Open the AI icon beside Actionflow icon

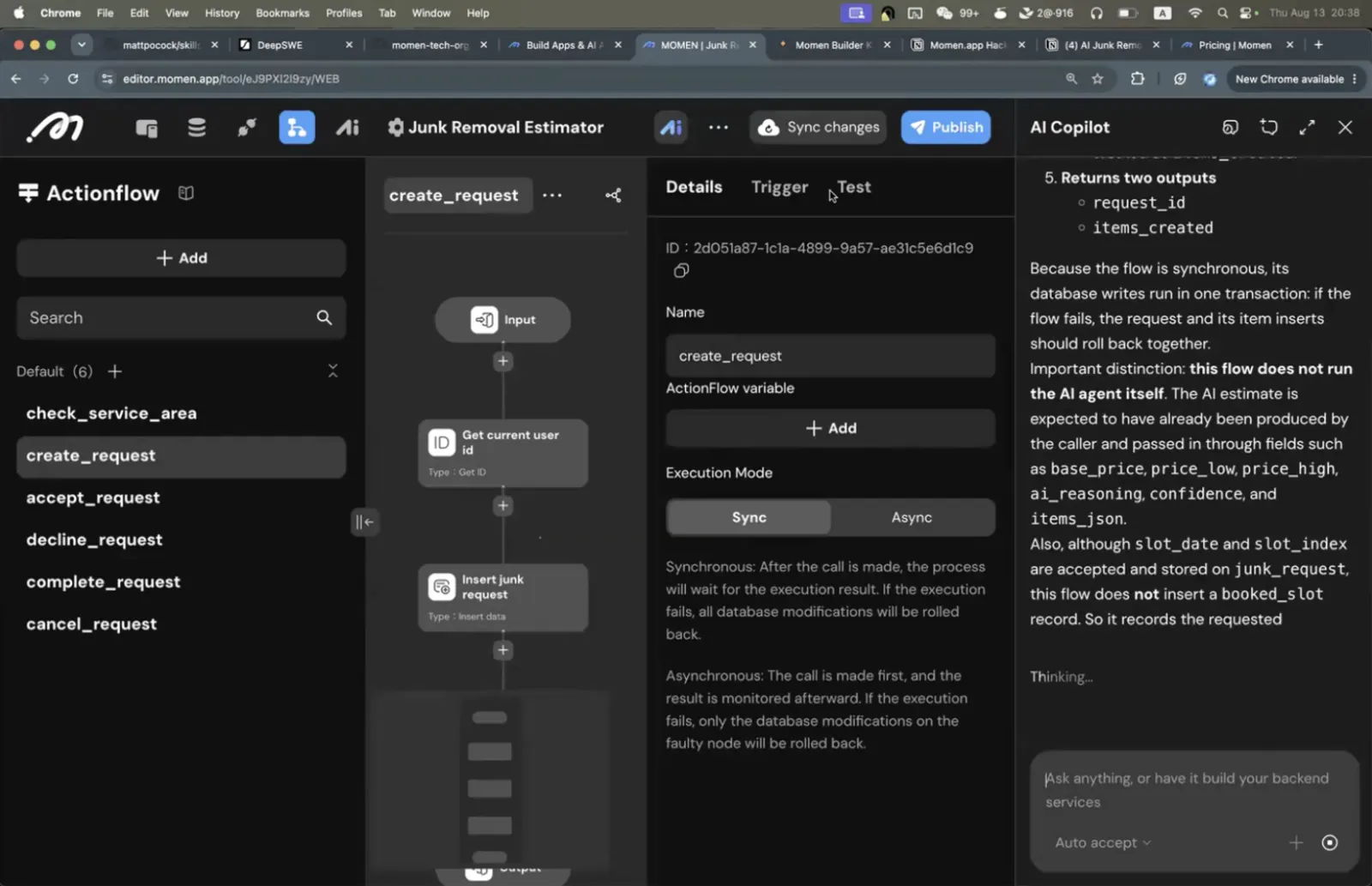347,128
